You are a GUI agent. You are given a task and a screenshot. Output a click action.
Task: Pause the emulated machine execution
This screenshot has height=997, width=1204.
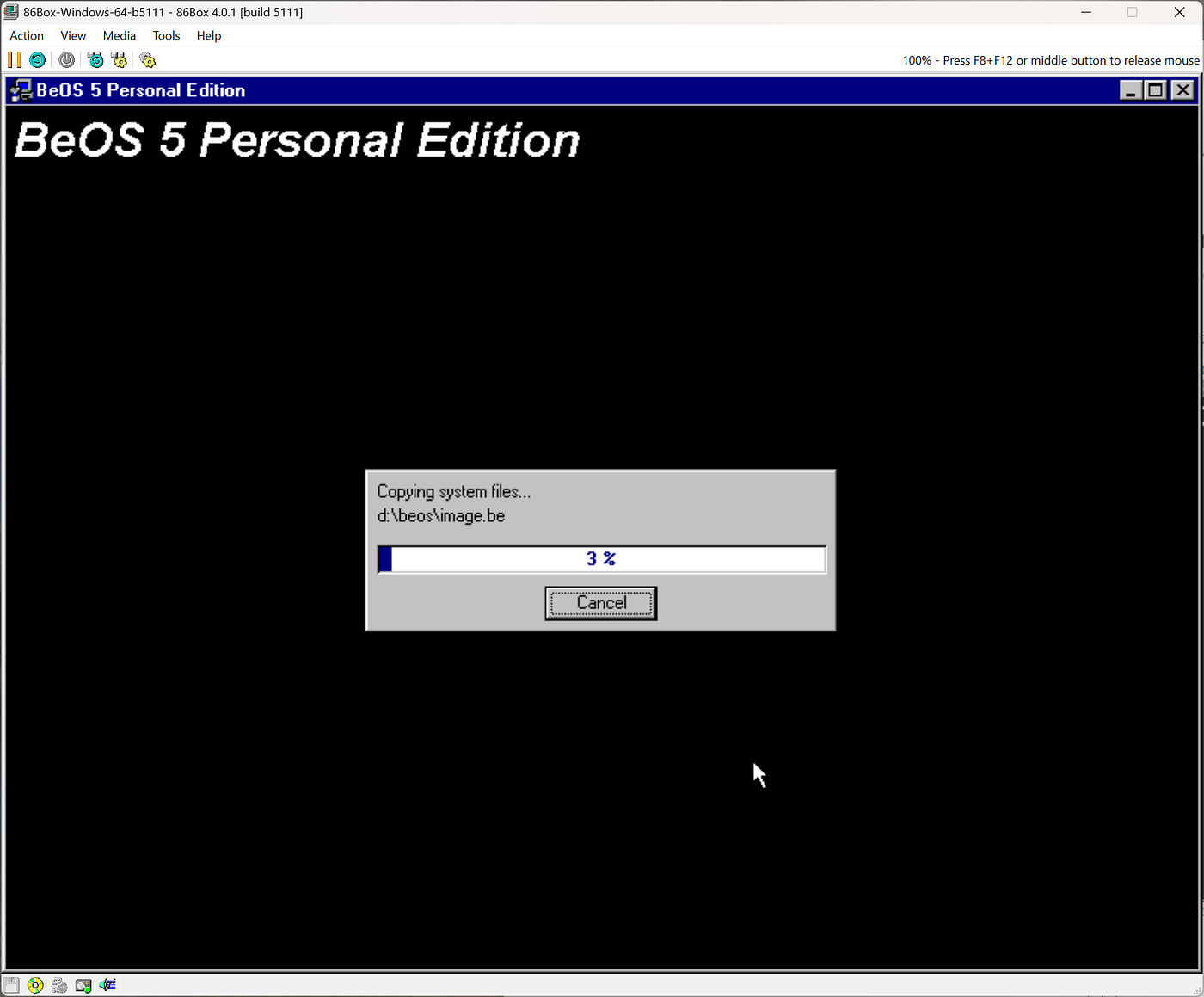(x=15, y=59)
